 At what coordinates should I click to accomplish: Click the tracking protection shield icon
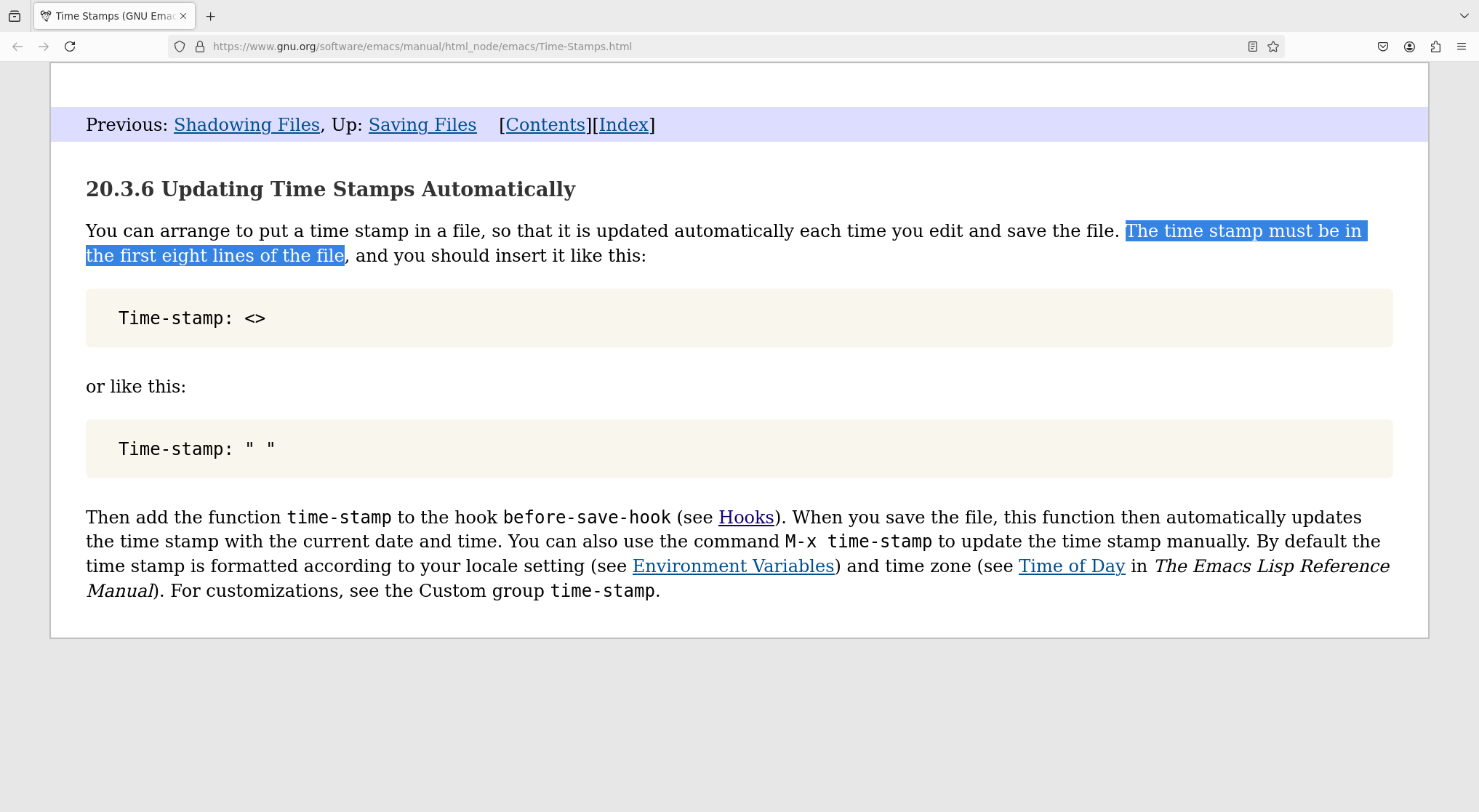tap(180, 47)
